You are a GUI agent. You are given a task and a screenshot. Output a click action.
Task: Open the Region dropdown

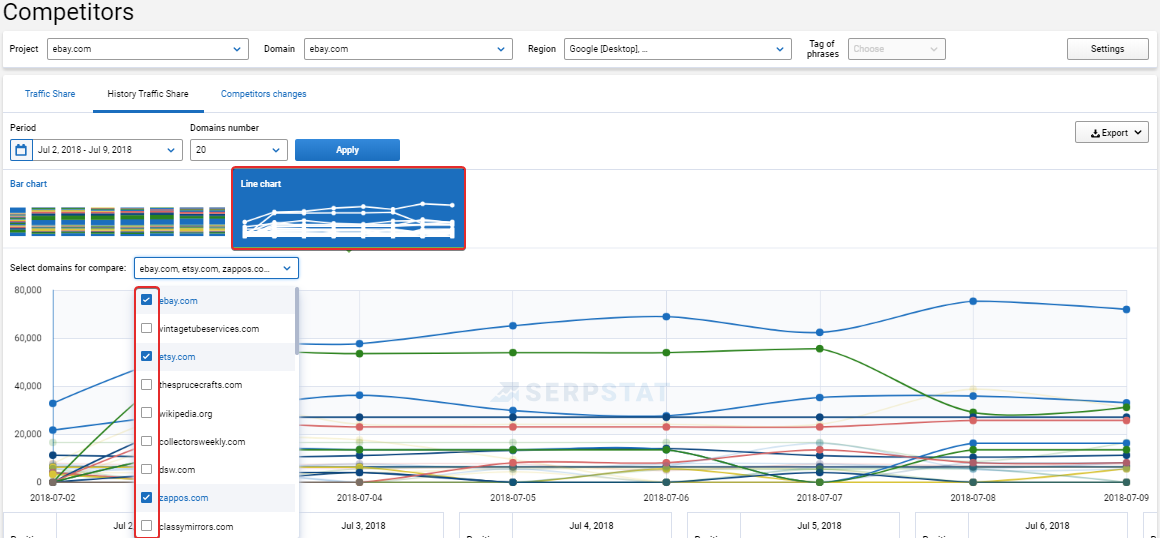click(677, 49)
